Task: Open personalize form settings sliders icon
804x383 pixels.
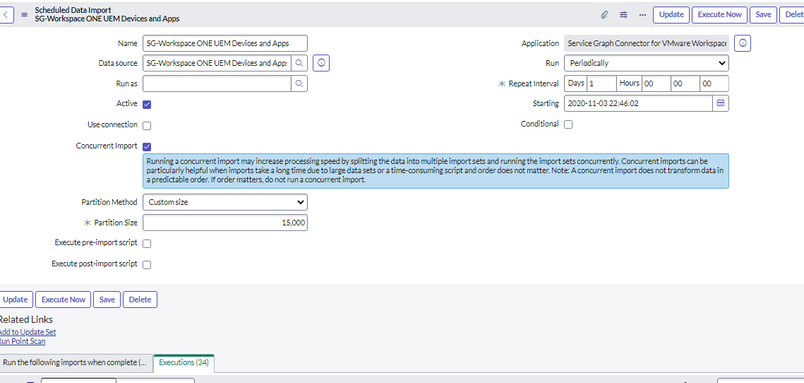Action: pos(624,15)
